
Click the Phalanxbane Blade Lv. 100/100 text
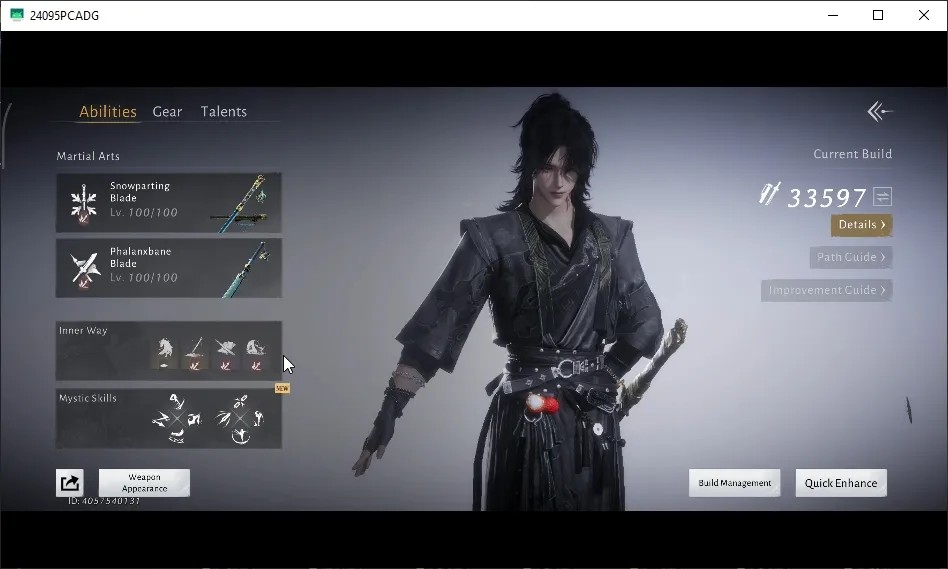click(x=144, y=278)
